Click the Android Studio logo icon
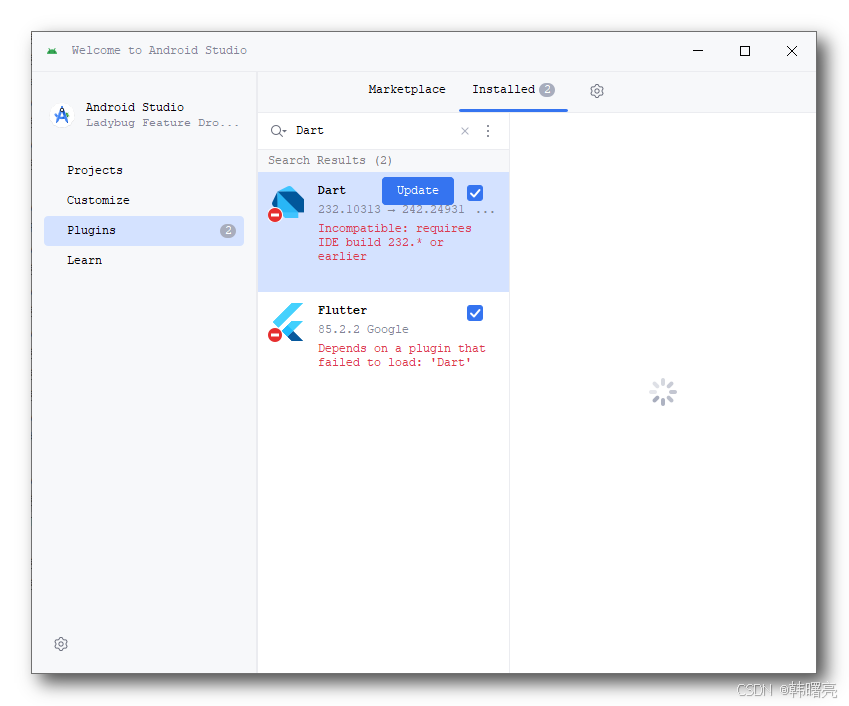This screenshot has width=849, height=706. pos(62,115)
